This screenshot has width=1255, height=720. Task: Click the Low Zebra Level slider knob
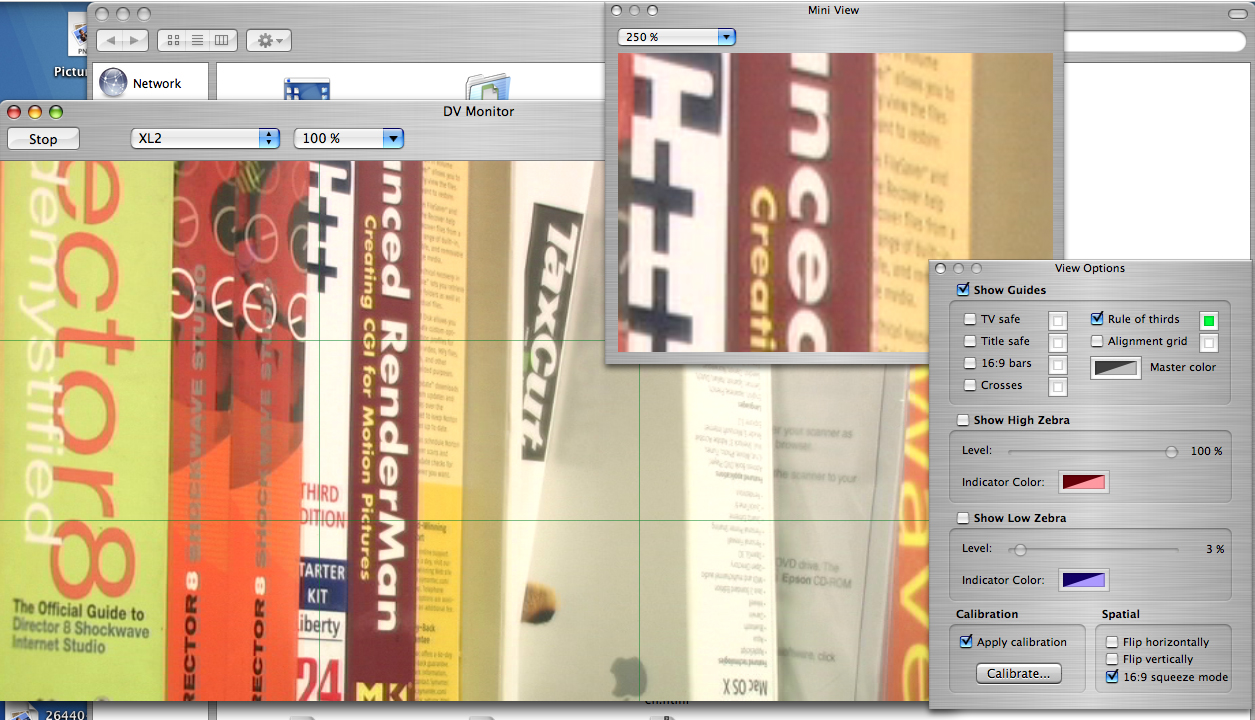1020,549
